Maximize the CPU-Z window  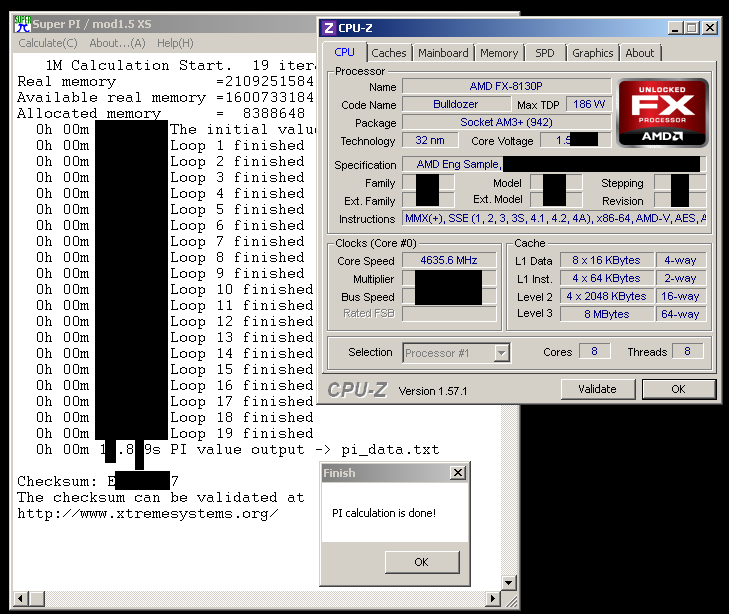691,28
